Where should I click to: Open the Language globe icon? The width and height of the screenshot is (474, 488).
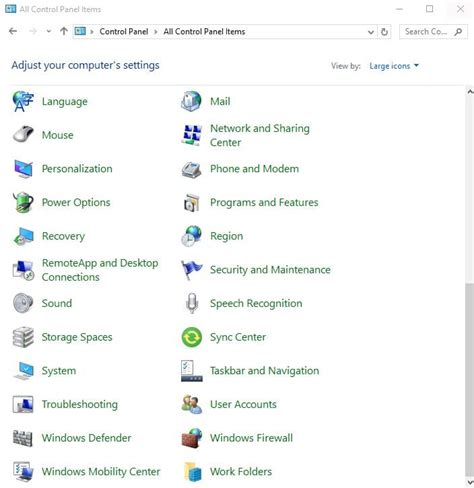23,101
